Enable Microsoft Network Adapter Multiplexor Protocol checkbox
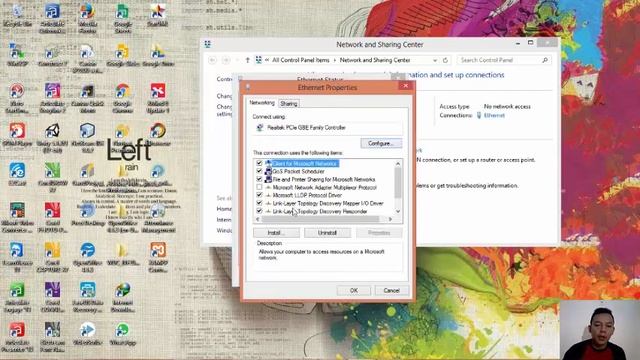 click(259, 187)
